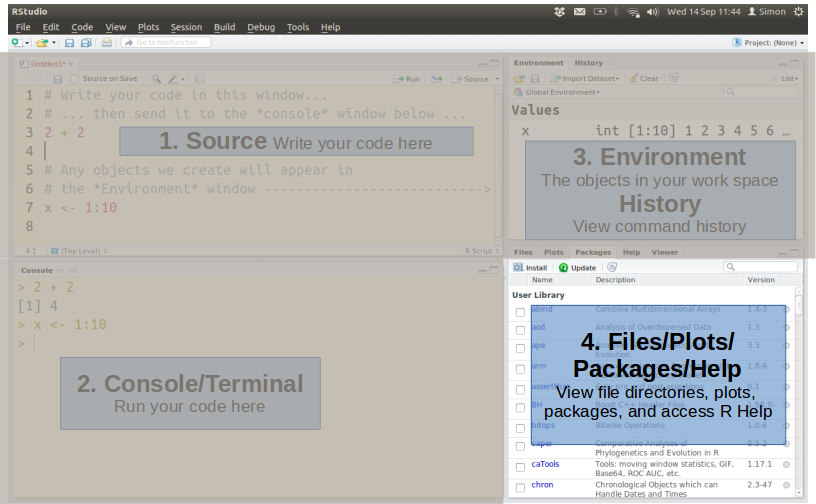Open the chron package link
Screen dimensions: 816x504
(x=542, y=485)
